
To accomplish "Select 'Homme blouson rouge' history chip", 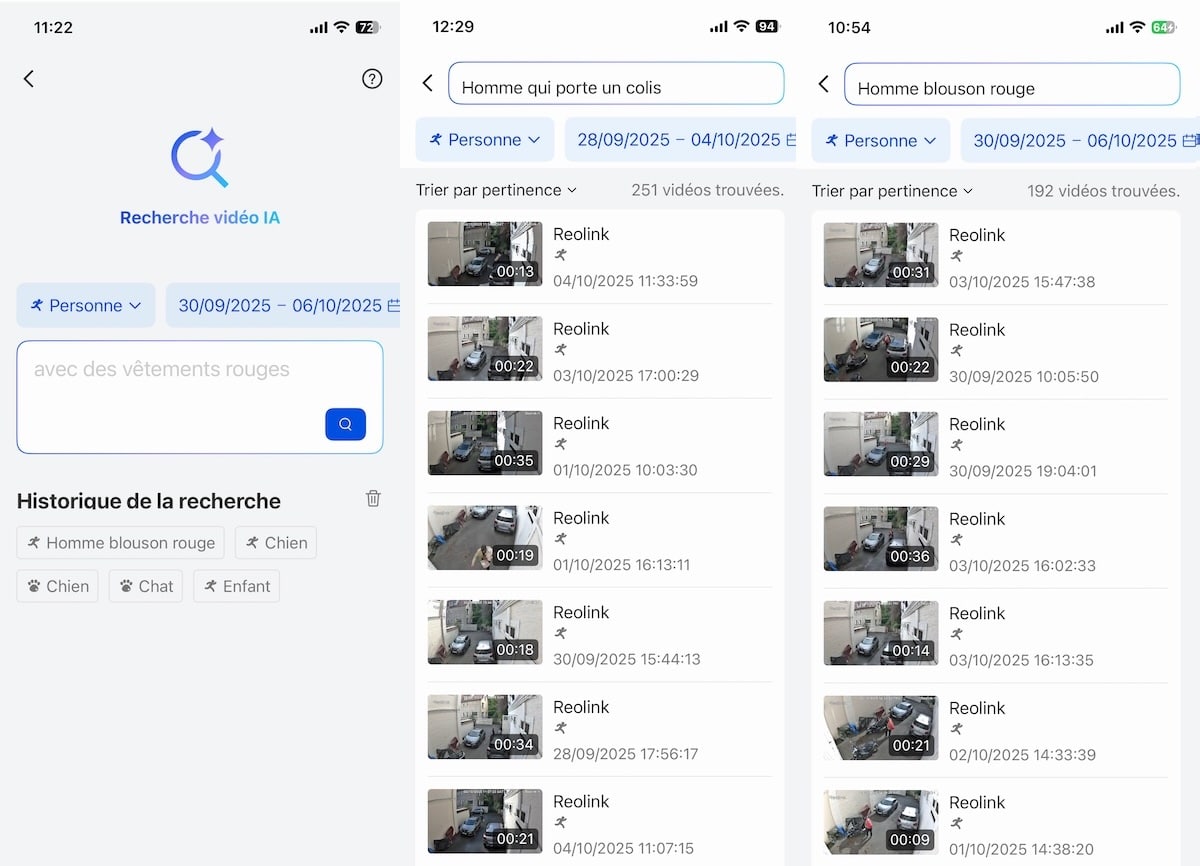I will point(121,543).
